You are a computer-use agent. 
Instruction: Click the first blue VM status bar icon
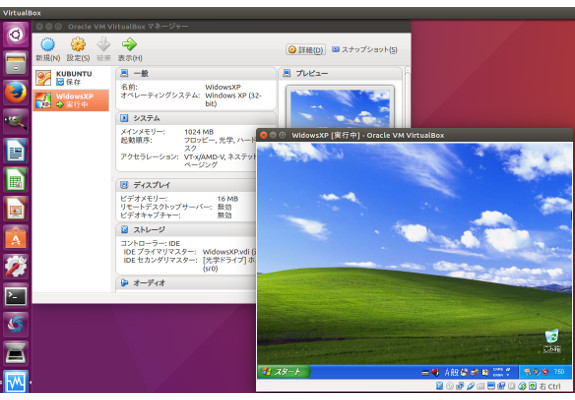click(439, 386)
